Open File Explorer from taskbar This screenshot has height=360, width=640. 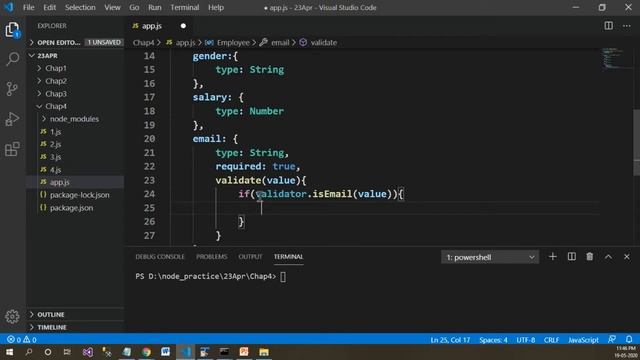(x=264, y=352)
